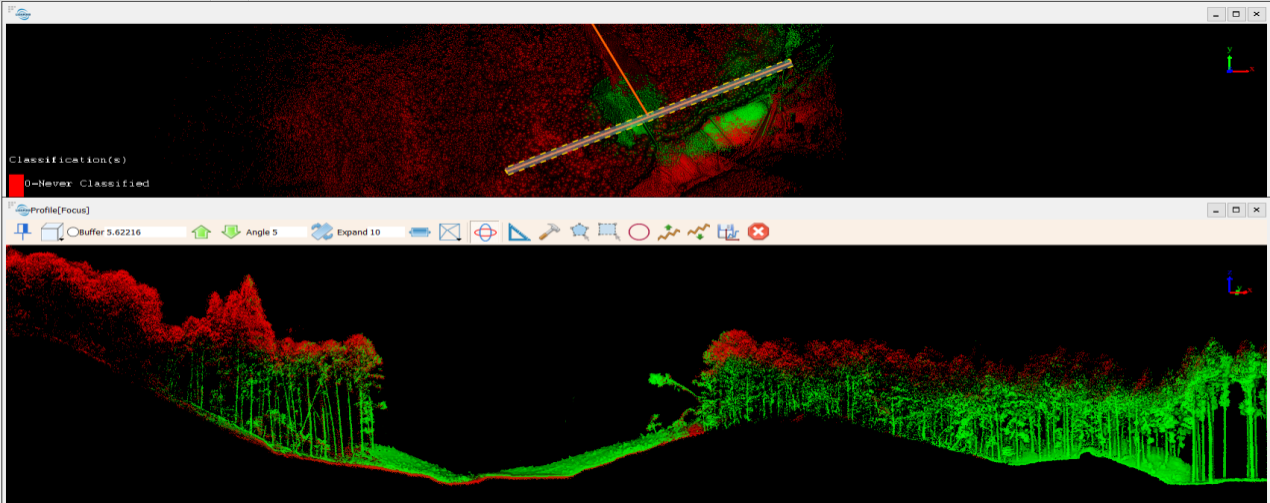Click the '0-Never Classified' legend label
This screenshot has width=1270, height=503.
(x=87, y=184)
